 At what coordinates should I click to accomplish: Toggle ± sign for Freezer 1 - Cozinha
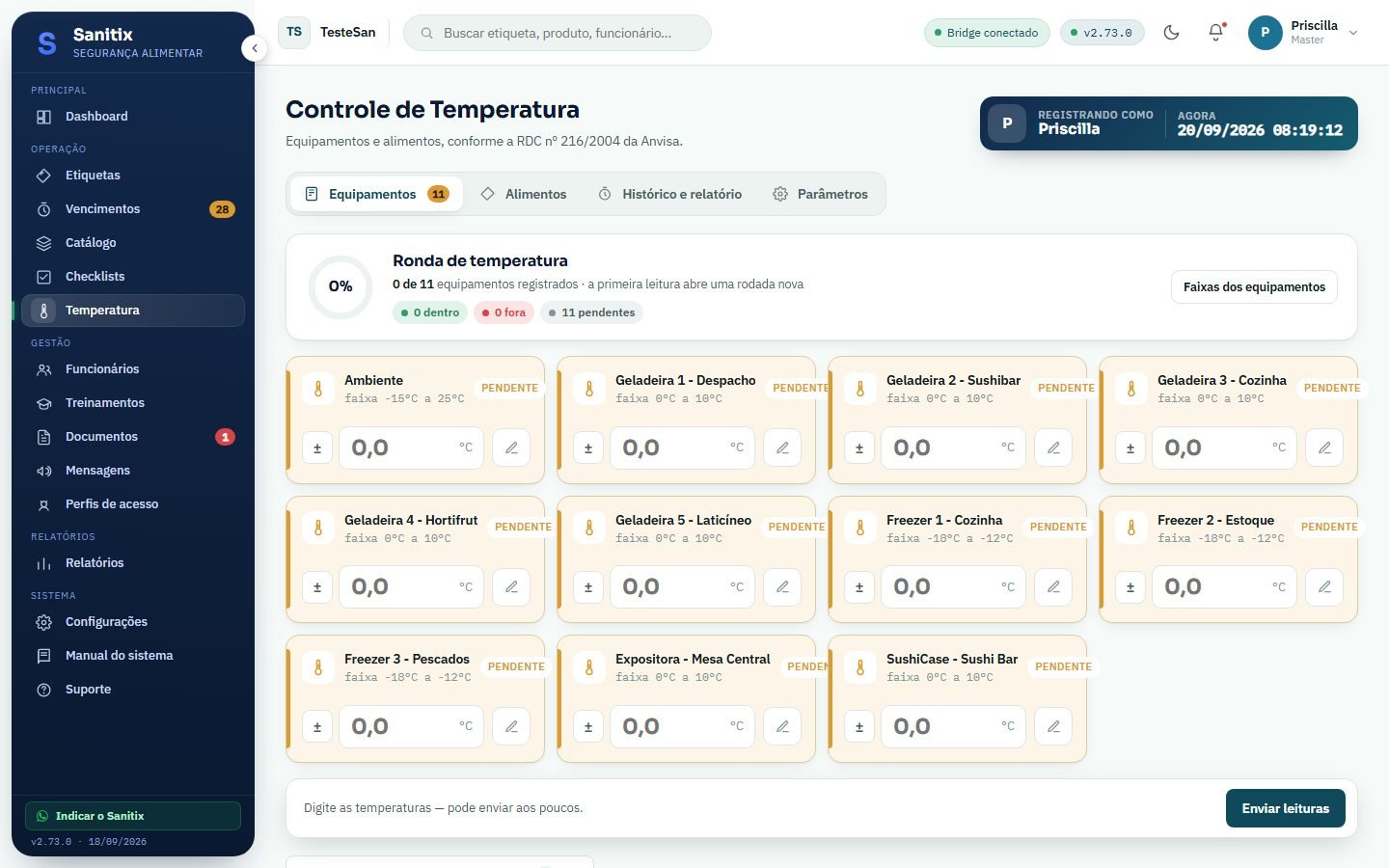pos(859,586)
